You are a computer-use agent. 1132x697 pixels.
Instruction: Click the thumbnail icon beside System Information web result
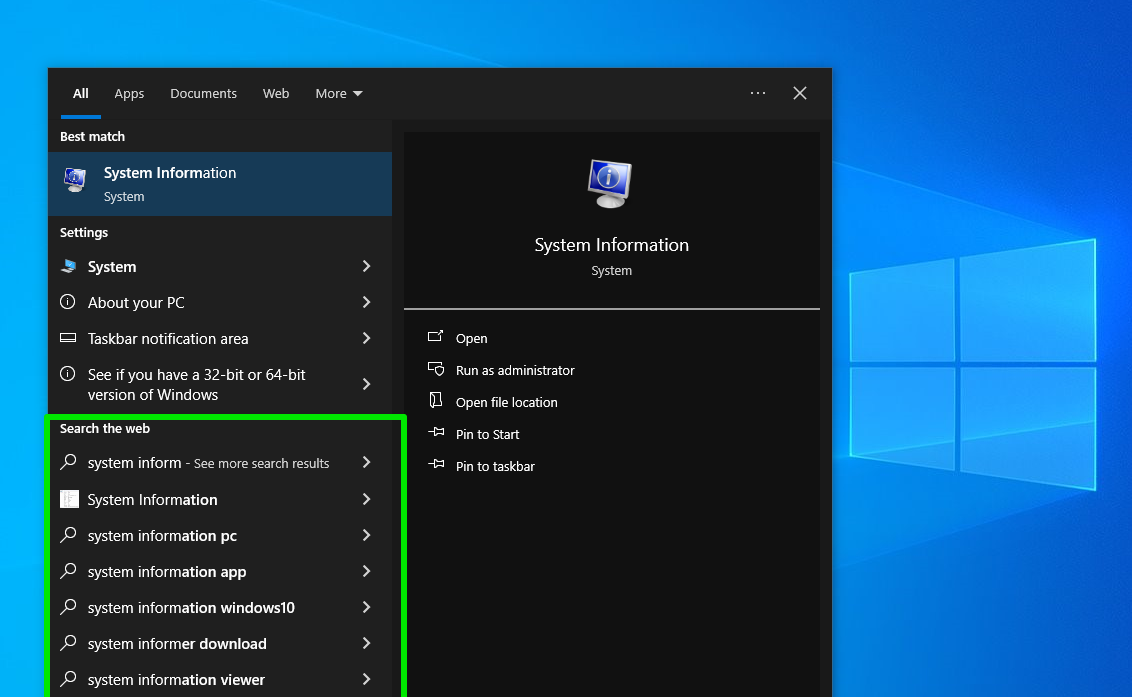(x=69, y=499)
